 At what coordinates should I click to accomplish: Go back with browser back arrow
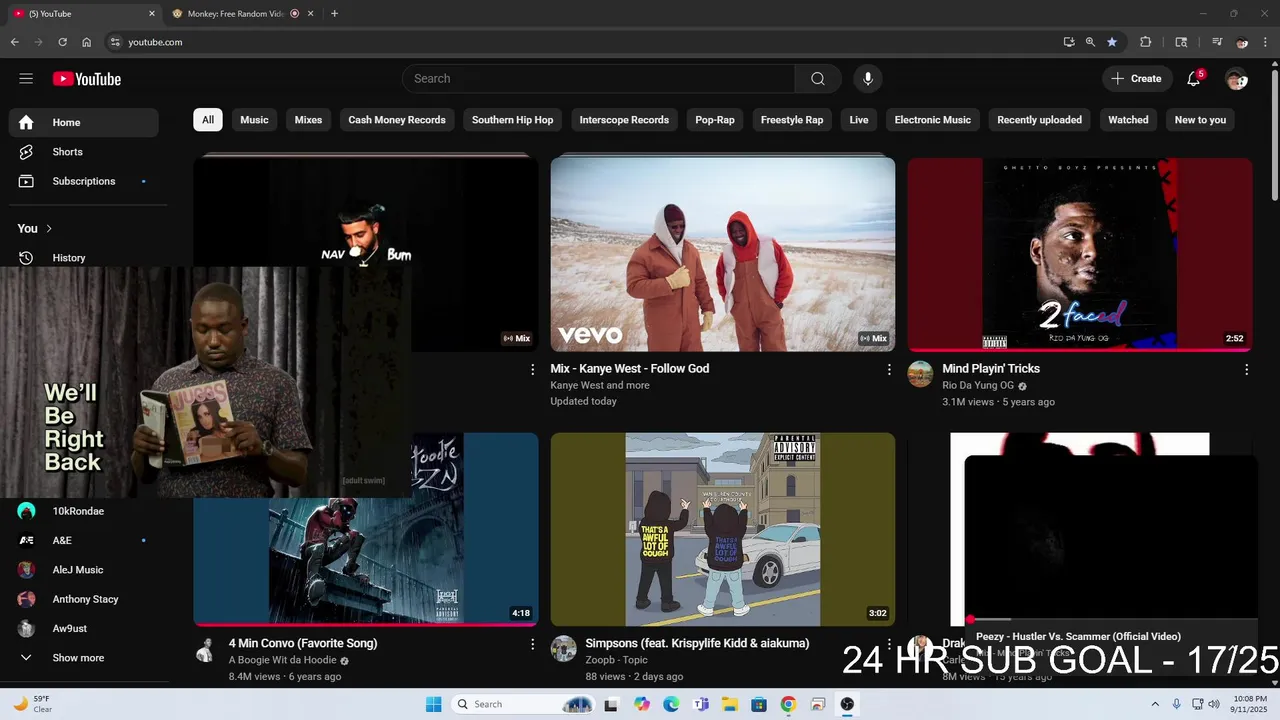pos(15,42)
